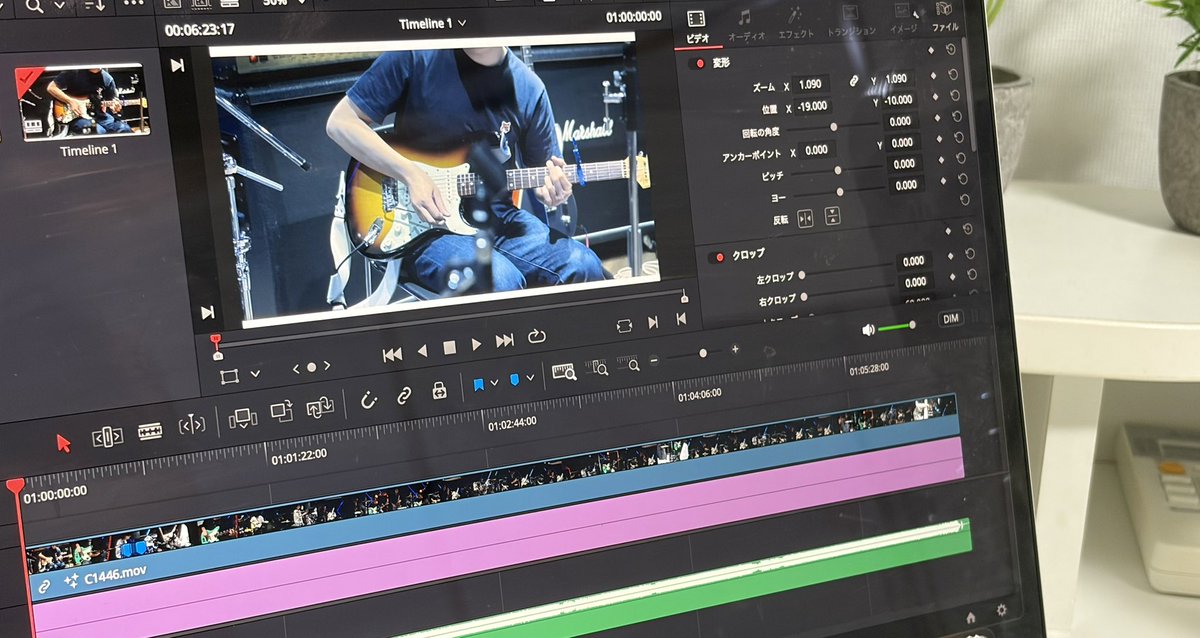Toggle the zoom X/Y link icon
Image resolution: width=1200 pixels, height=638 pixels.
[854, 80]
